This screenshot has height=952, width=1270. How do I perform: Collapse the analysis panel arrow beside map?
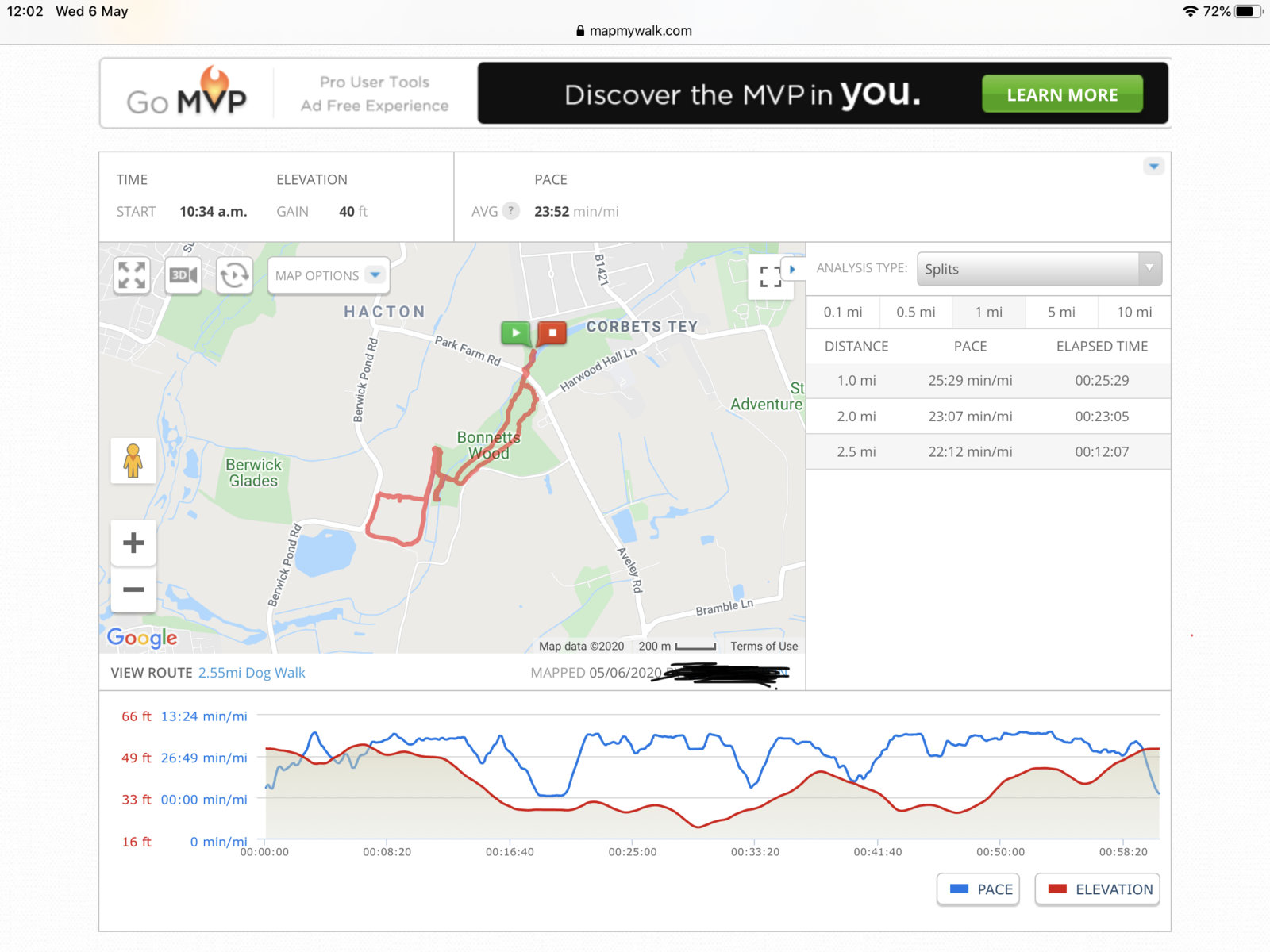point(792,269)
